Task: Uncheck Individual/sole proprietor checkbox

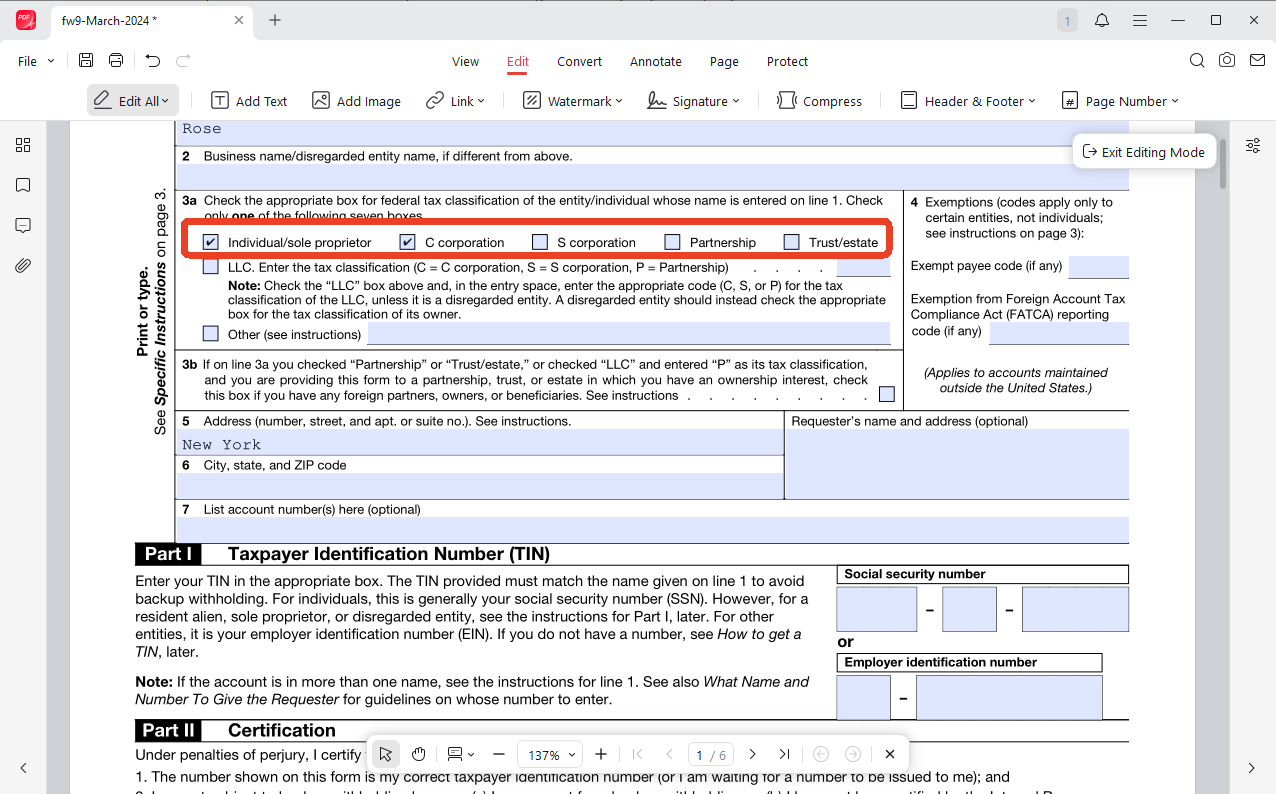Action: pos(211,242)
